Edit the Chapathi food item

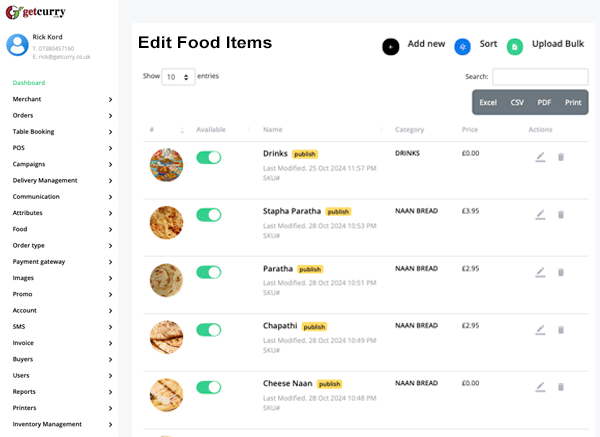click(x=540, y=330)
